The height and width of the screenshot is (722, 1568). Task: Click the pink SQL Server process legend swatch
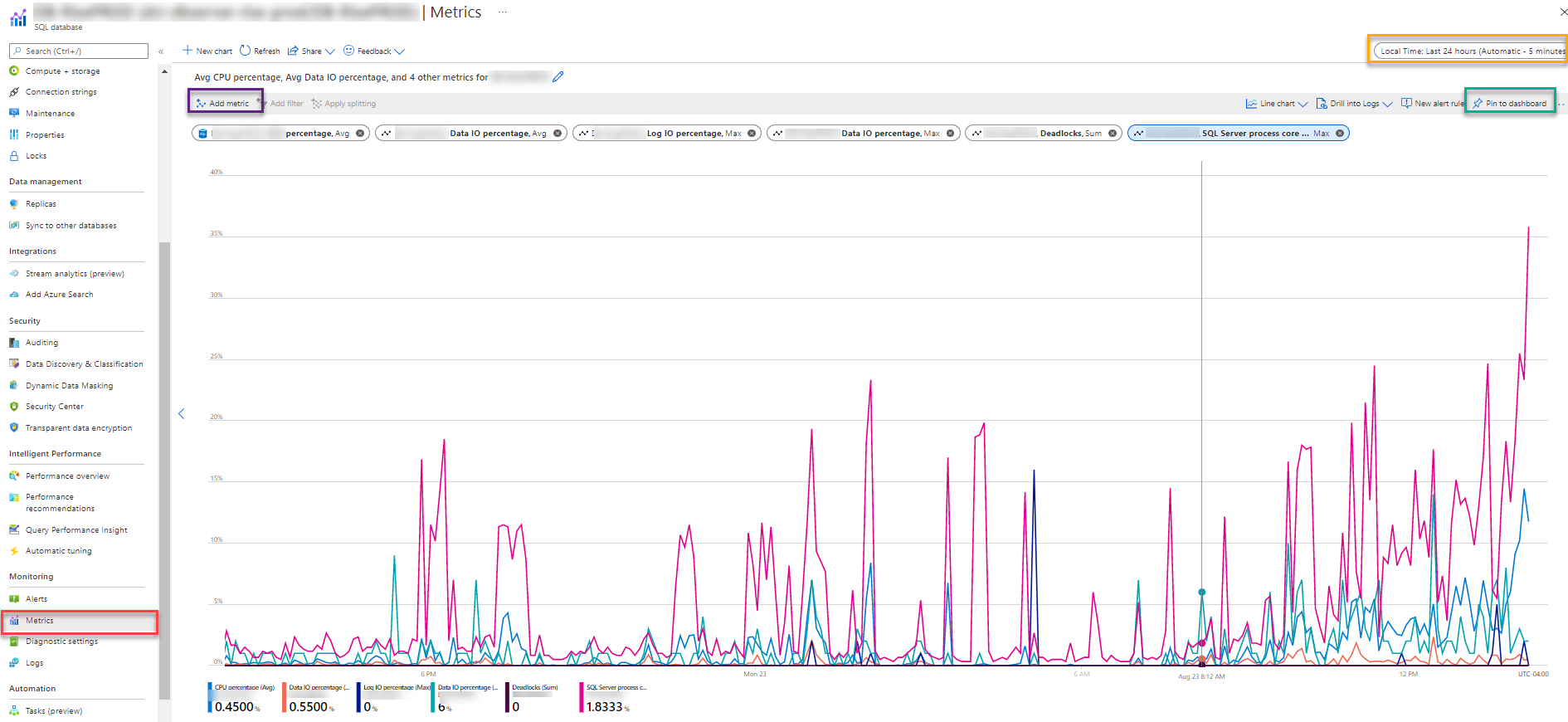[x=581, y=698]
